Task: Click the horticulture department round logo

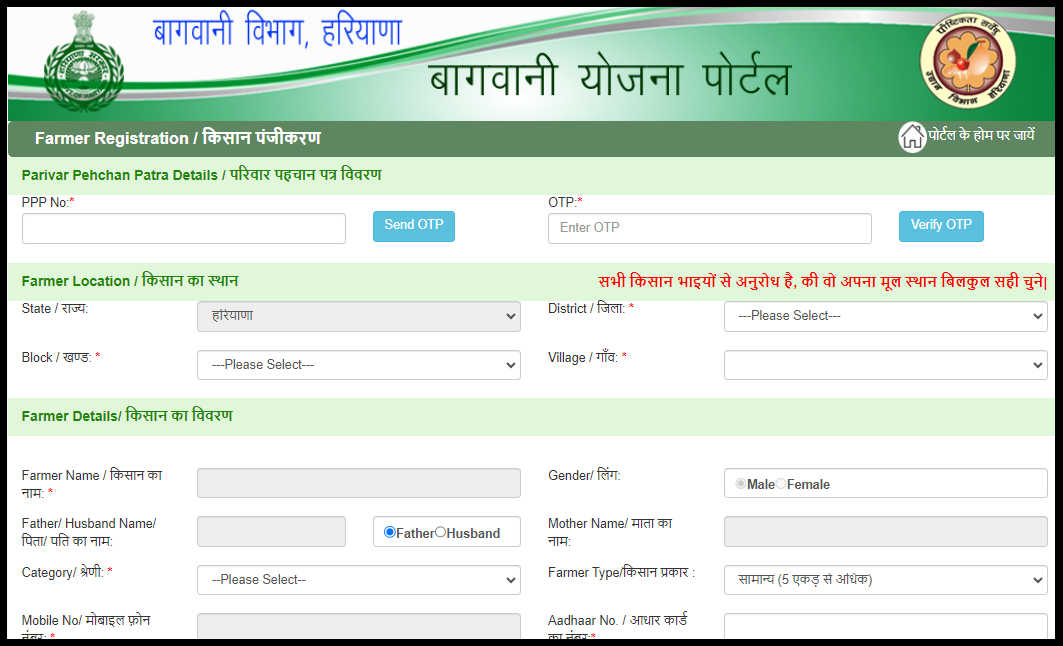Action: coord(967,61)
